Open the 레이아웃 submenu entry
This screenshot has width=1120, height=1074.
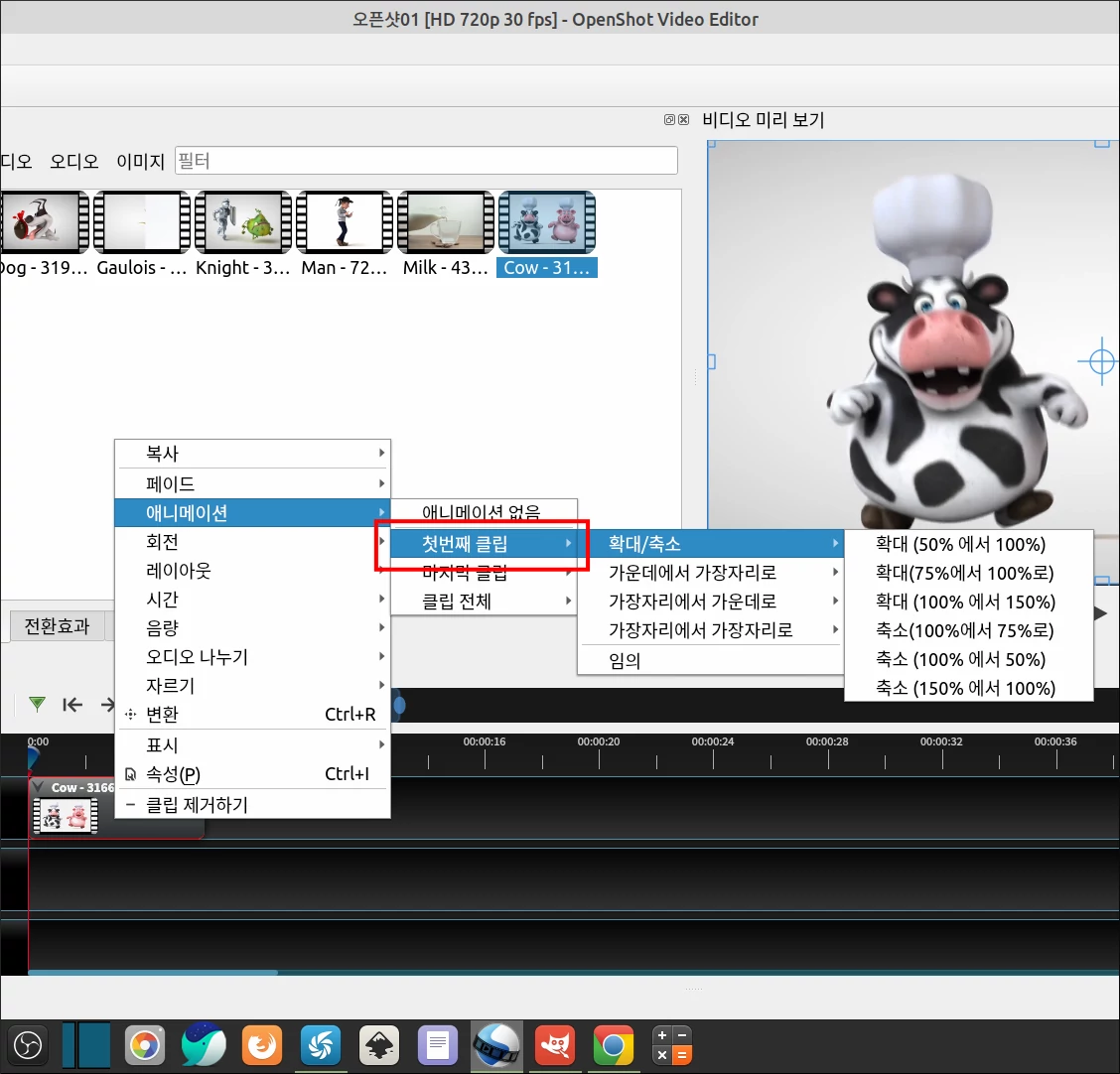point(252,571)
